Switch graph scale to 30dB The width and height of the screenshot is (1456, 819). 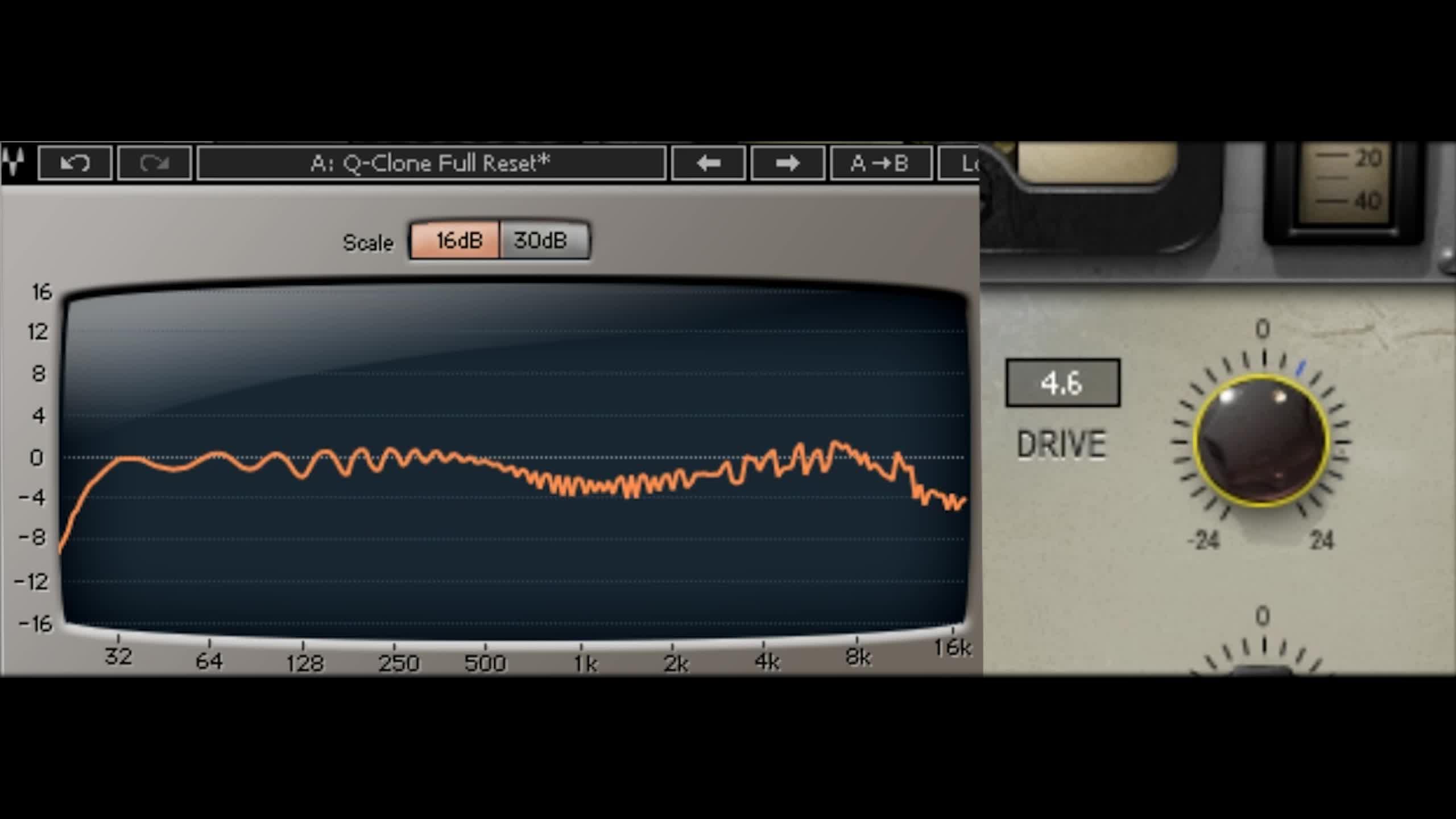pyautogui.click(x=543, y=241)
